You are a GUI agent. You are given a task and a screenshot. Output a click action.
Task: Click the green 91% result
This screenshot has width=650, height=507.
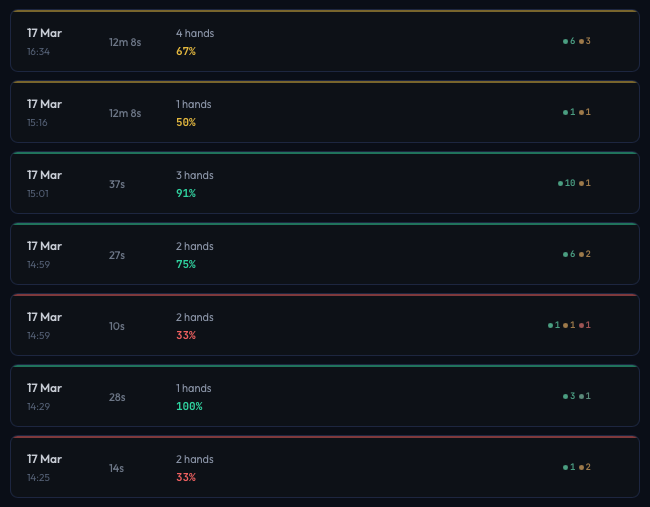click(x=186, y=193)
